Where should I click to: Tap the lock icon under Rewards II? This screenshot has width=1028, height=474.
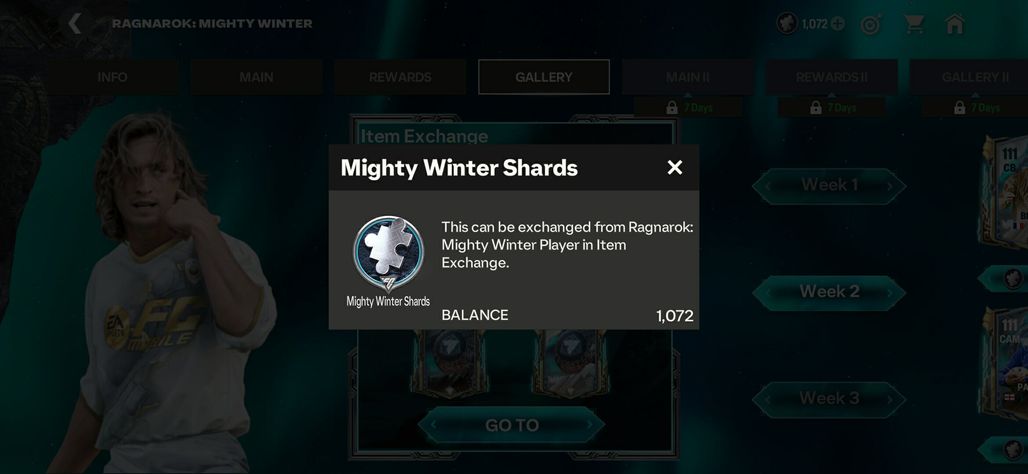pyautogui.click(x=816, y=107)
